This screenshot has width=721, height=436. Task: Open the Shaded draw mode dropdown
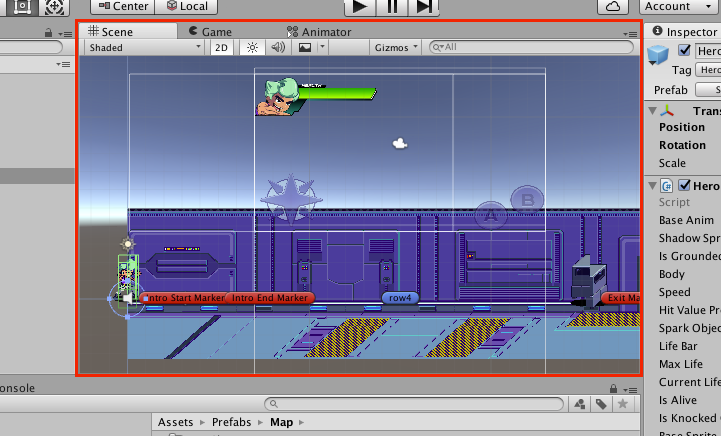143,47
